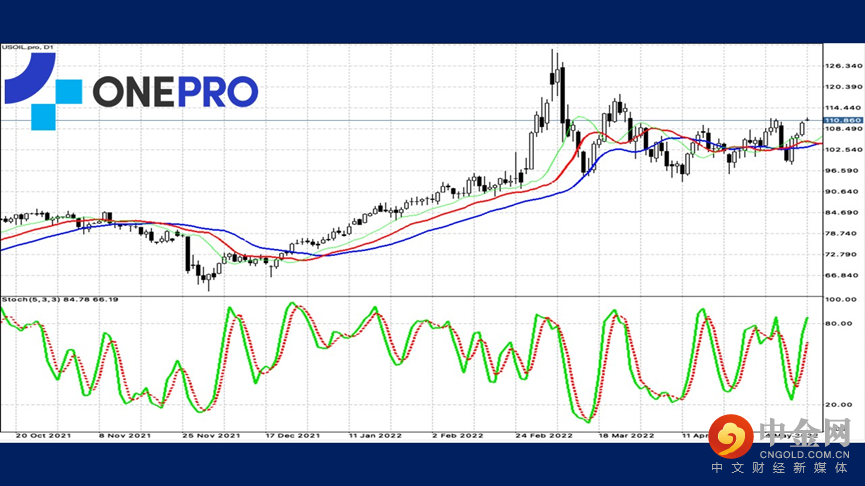Screen dimensions: 865x486
Task: Click the 18 Mar 2022 date label
Action: 626,435
